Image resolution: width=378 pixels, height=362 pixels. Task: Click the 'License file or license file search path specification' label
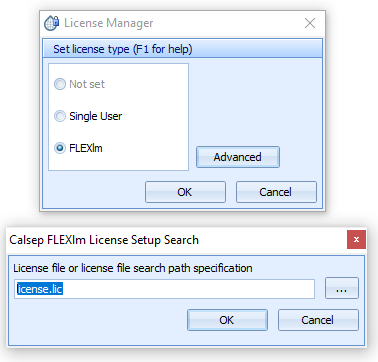pos(133,268)
